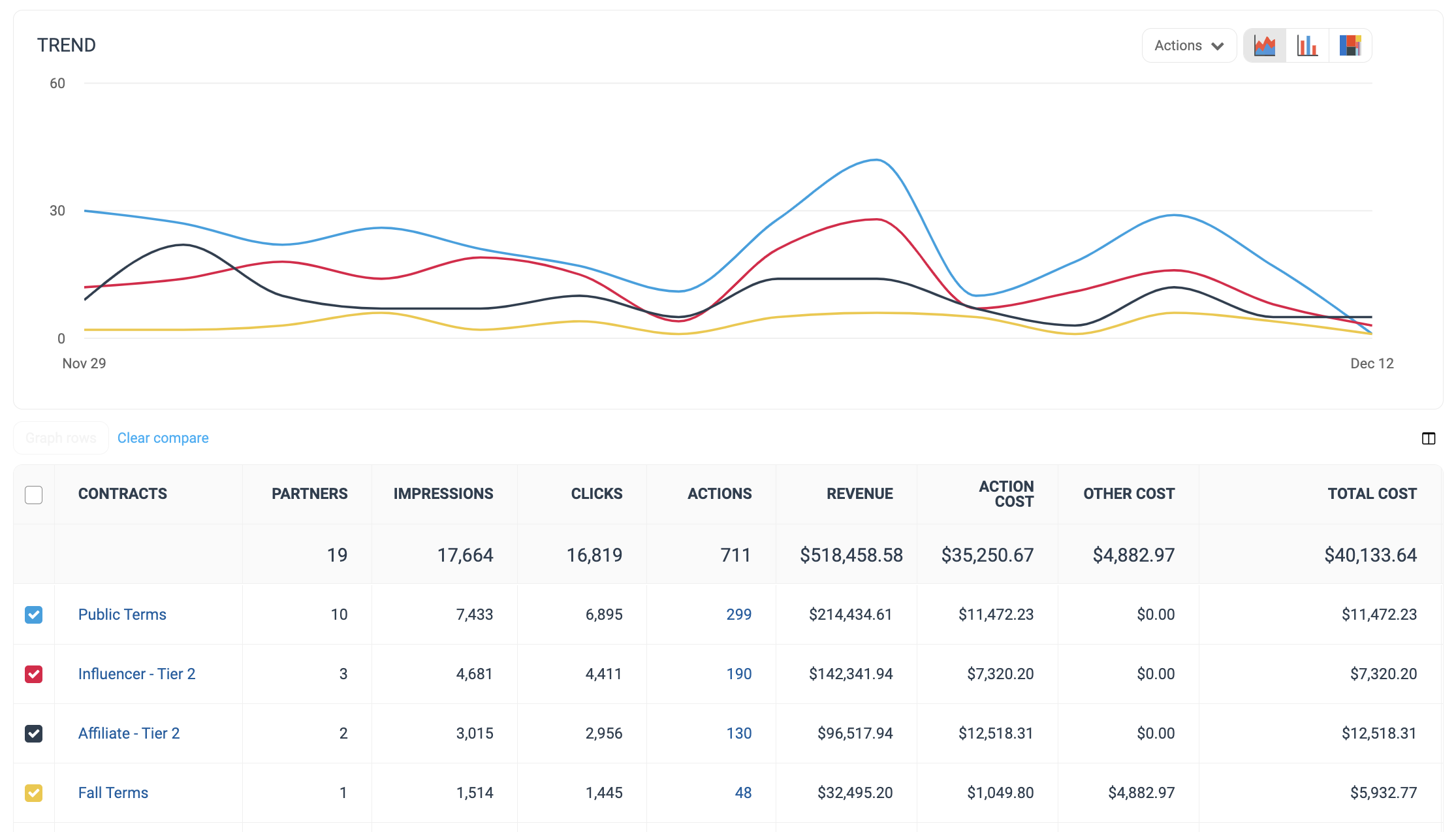
Task: Sort by the CLICKS column header
Action: (597, 494)
